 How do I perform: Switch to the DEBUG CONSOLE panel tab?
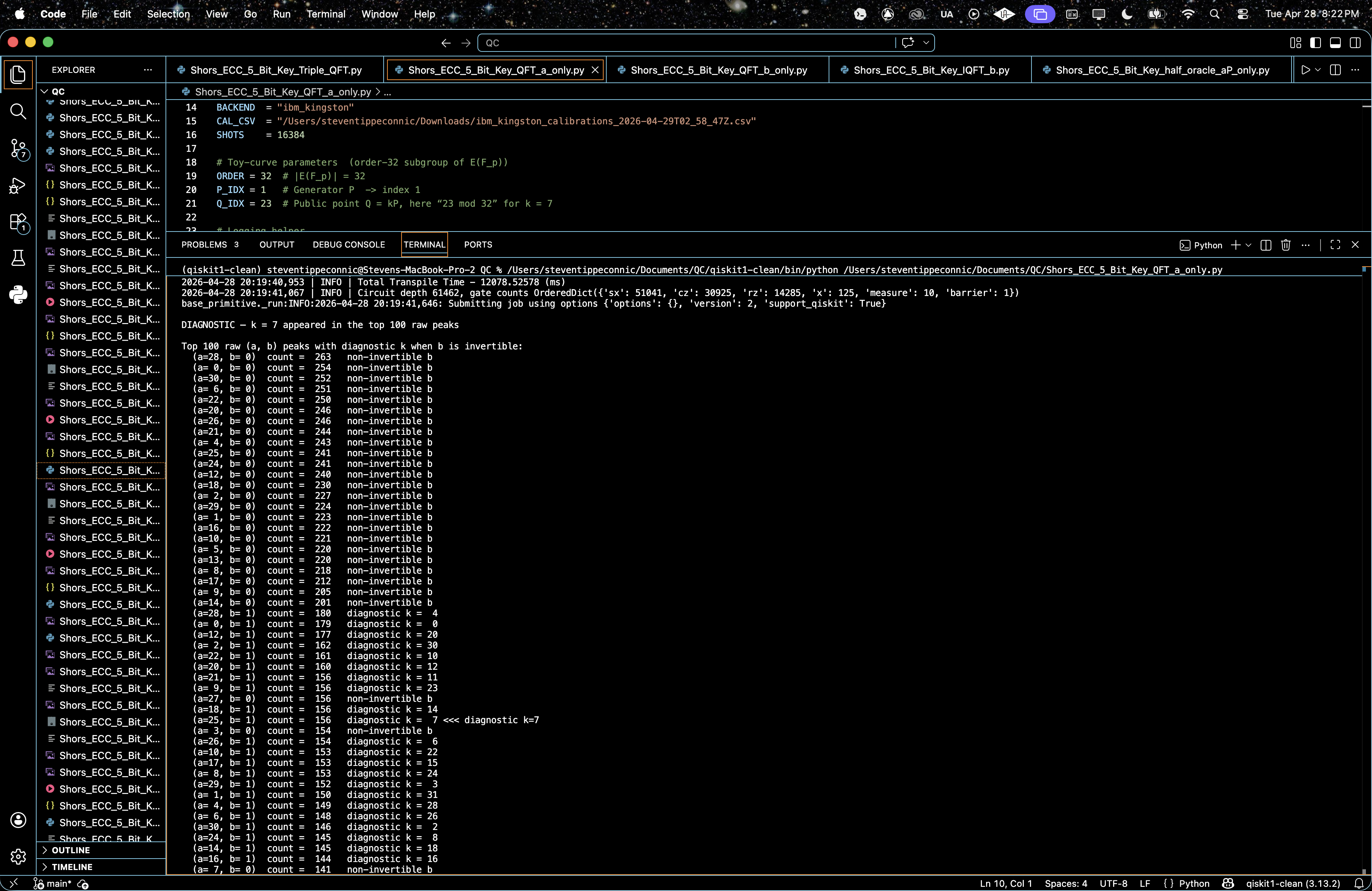coord(349,244)
